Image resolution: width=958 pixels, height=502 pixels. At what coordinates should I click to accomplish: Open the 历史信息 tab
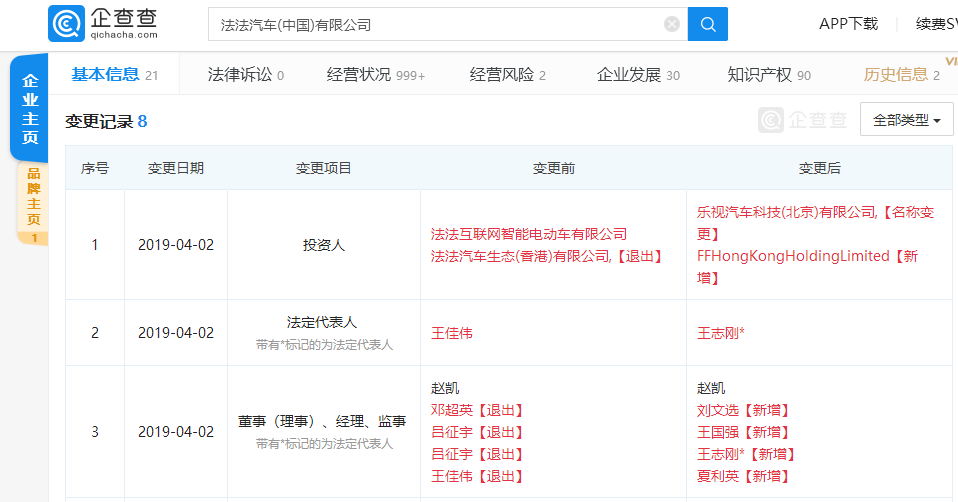tap(901, 75)
